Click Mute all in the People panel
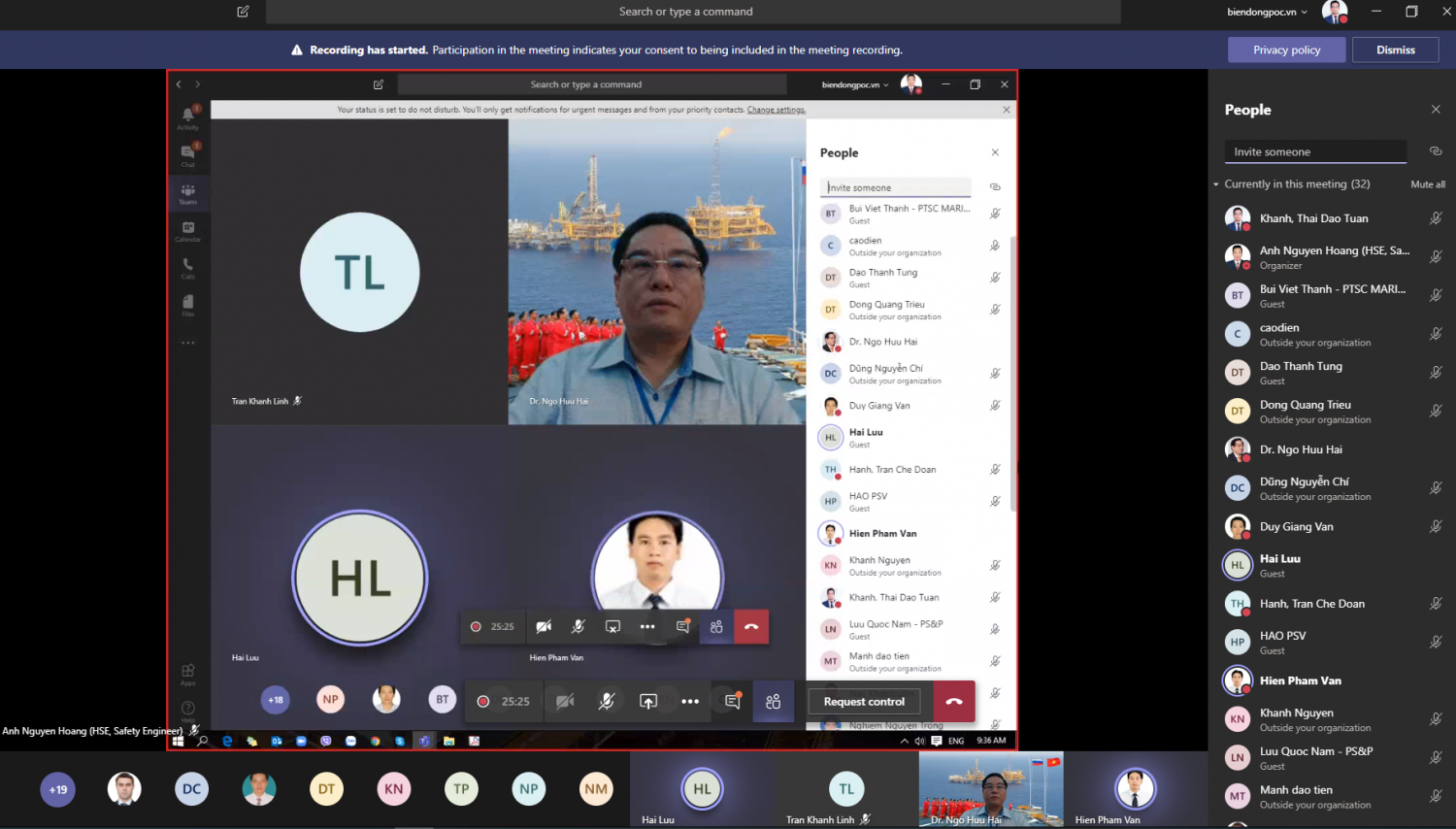The image size is (1456, 829). [x=1428, y=184]
